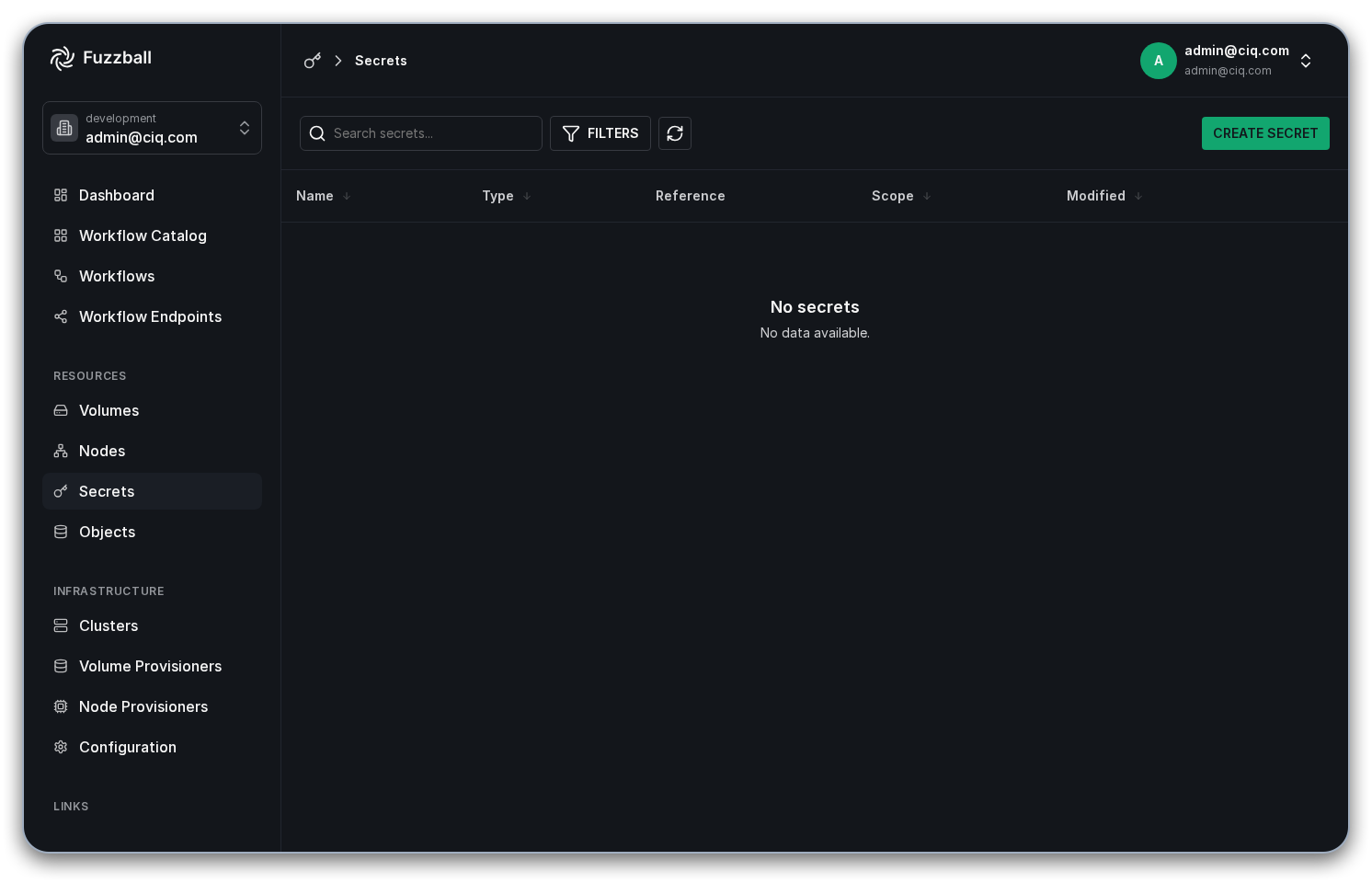1372x883 pixels.
Task: Click the Objects database icon
Action: click(x=61, y=532)
